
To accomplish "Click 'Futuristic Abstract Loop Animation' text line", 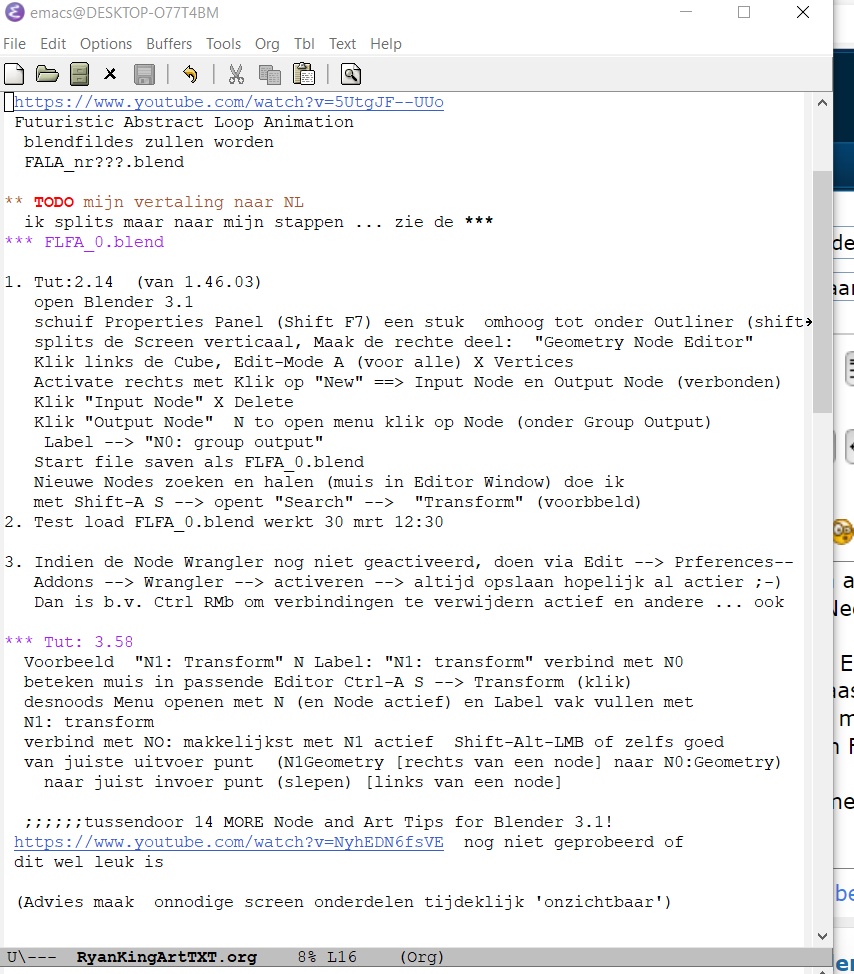I will pyautogui.click(x=184, y=122).
